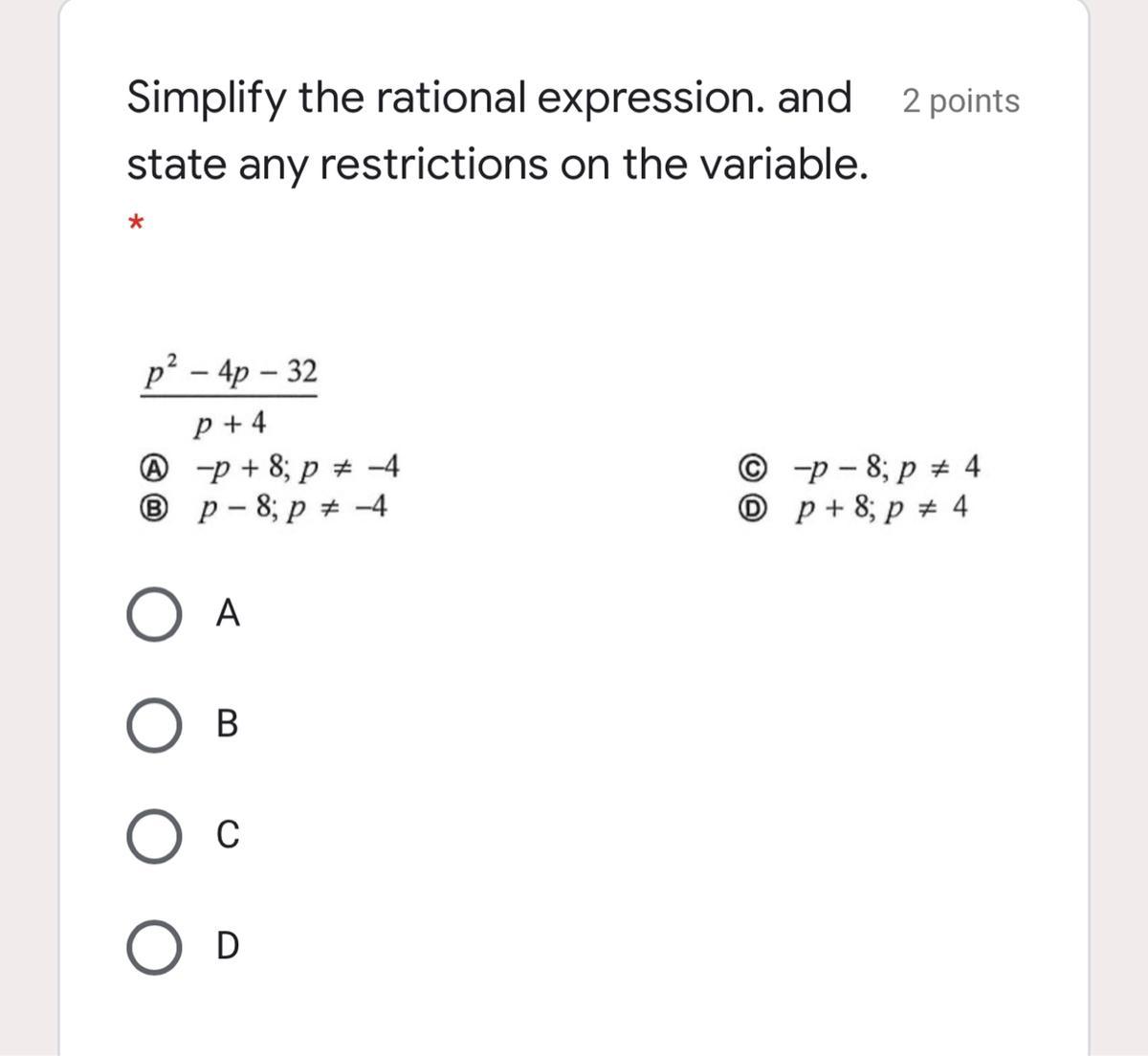
Task: Pick radio option D
Action: pos(153,948)
